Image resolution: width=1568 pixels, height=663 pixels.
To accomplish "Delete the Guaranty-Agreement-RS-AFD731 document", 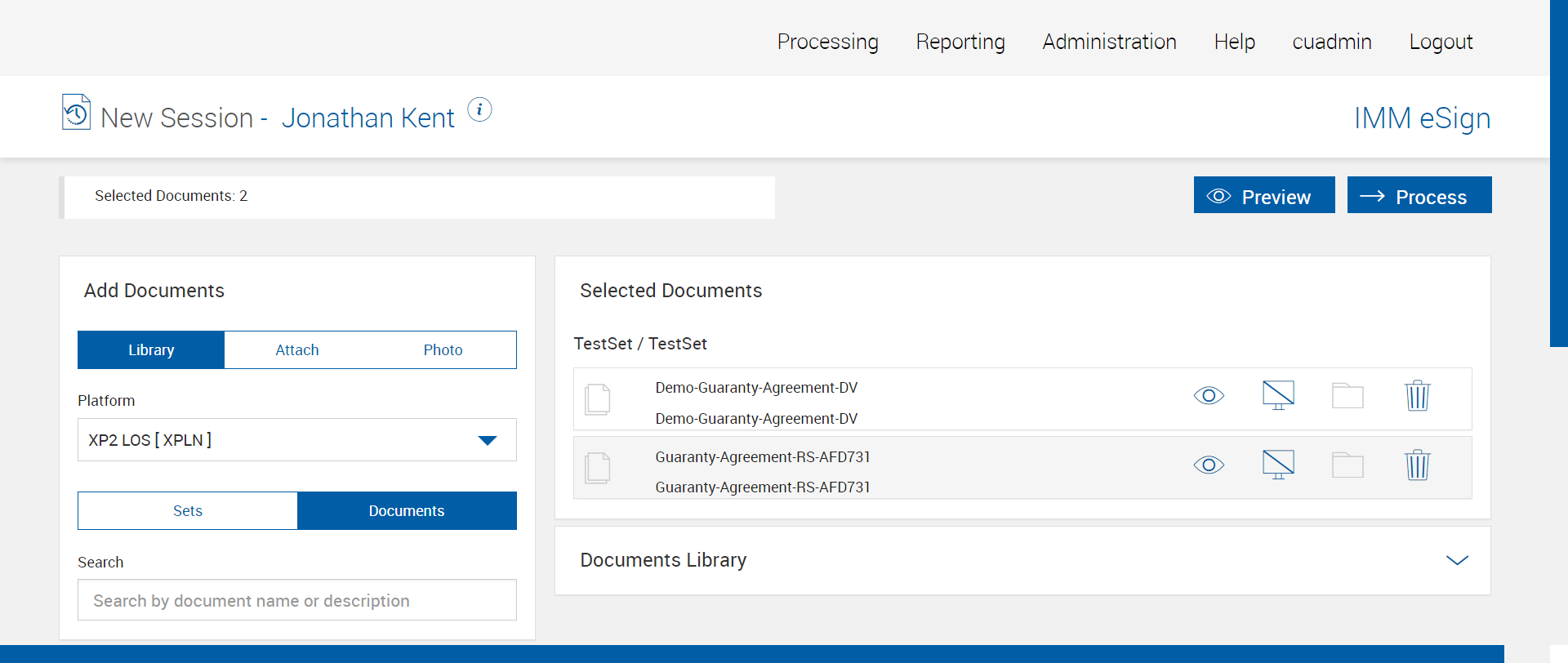I will (1417, 465).
